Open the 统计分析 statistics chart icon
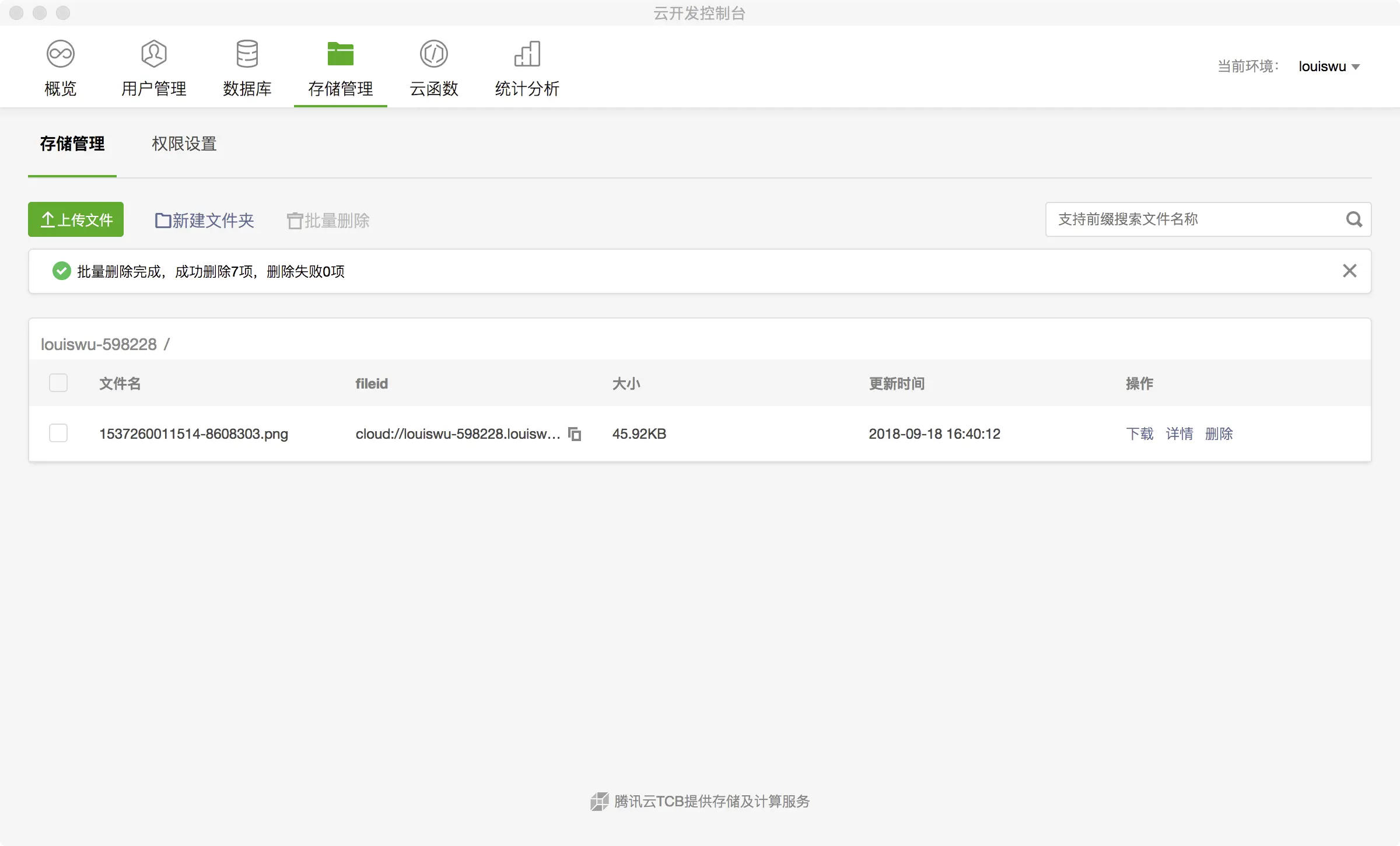The height and width of the screenshot is (846, 1400). [x=527, y=54]
